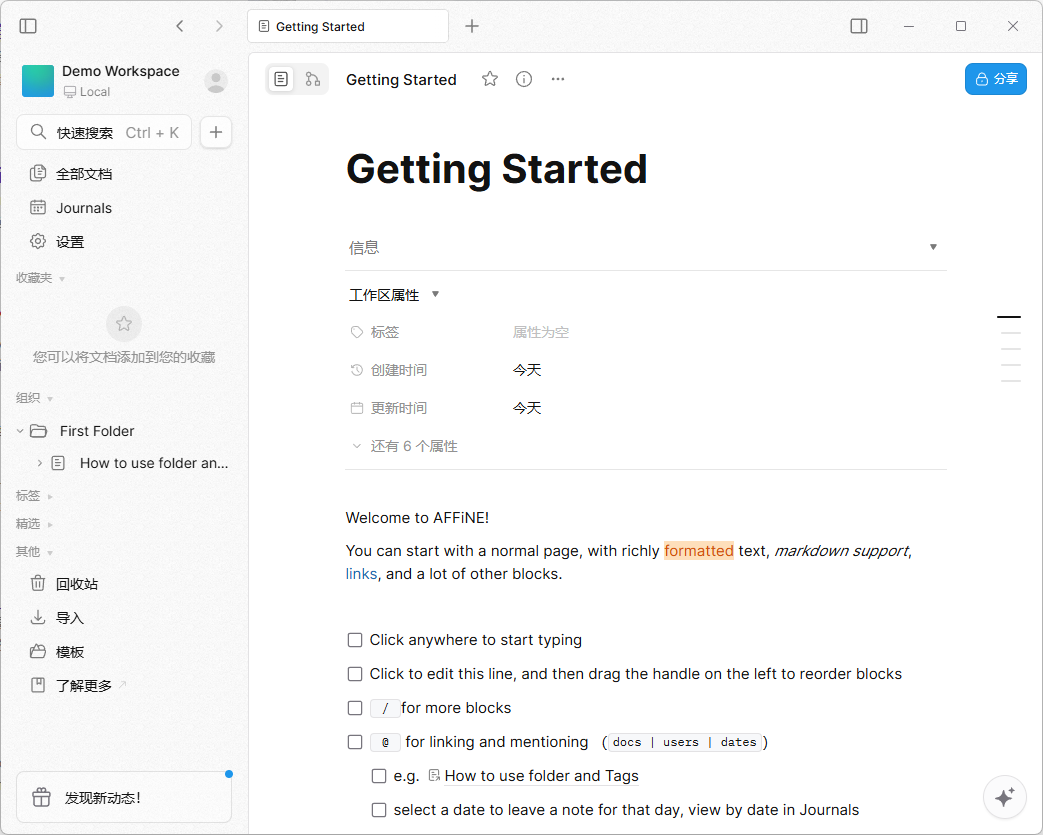Image resolution: width=1043 pixels, height=835 pixels.
Task: Tick the '/ for more blocks' checkbox
Action: pyautogui.click(x=355, y=708)
